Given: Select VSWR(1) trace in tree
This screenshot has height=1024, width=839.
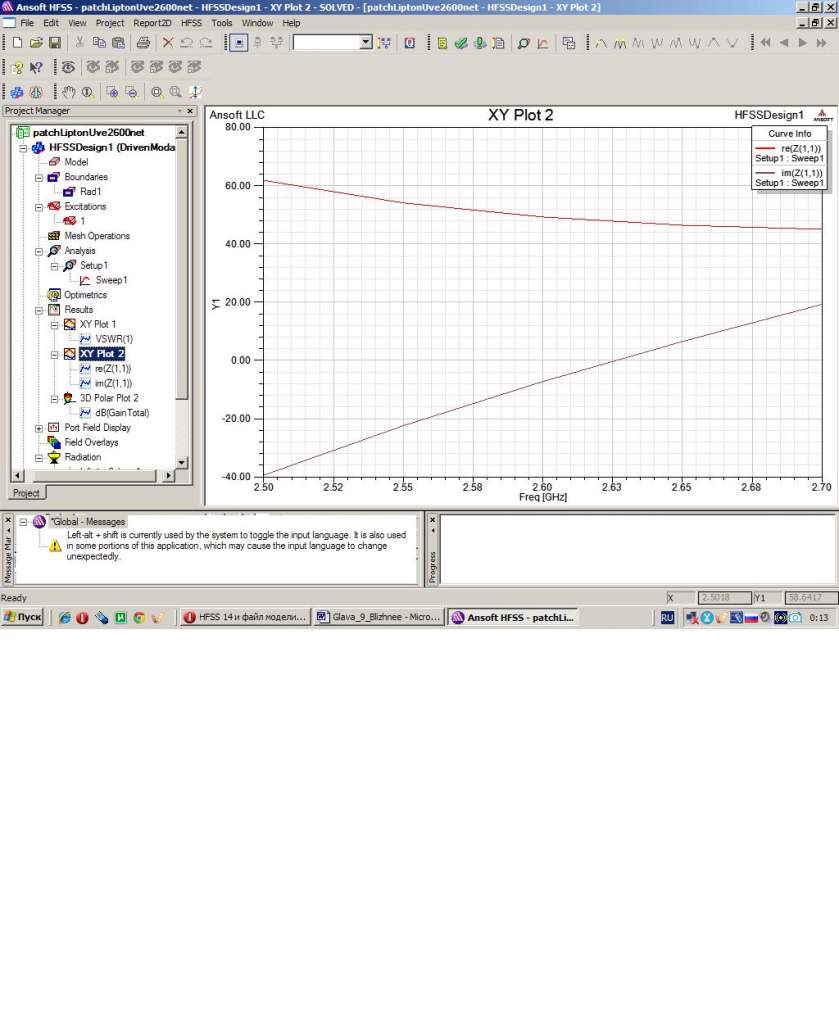Looking at the screenshot, I should click(x=113, y=339).
